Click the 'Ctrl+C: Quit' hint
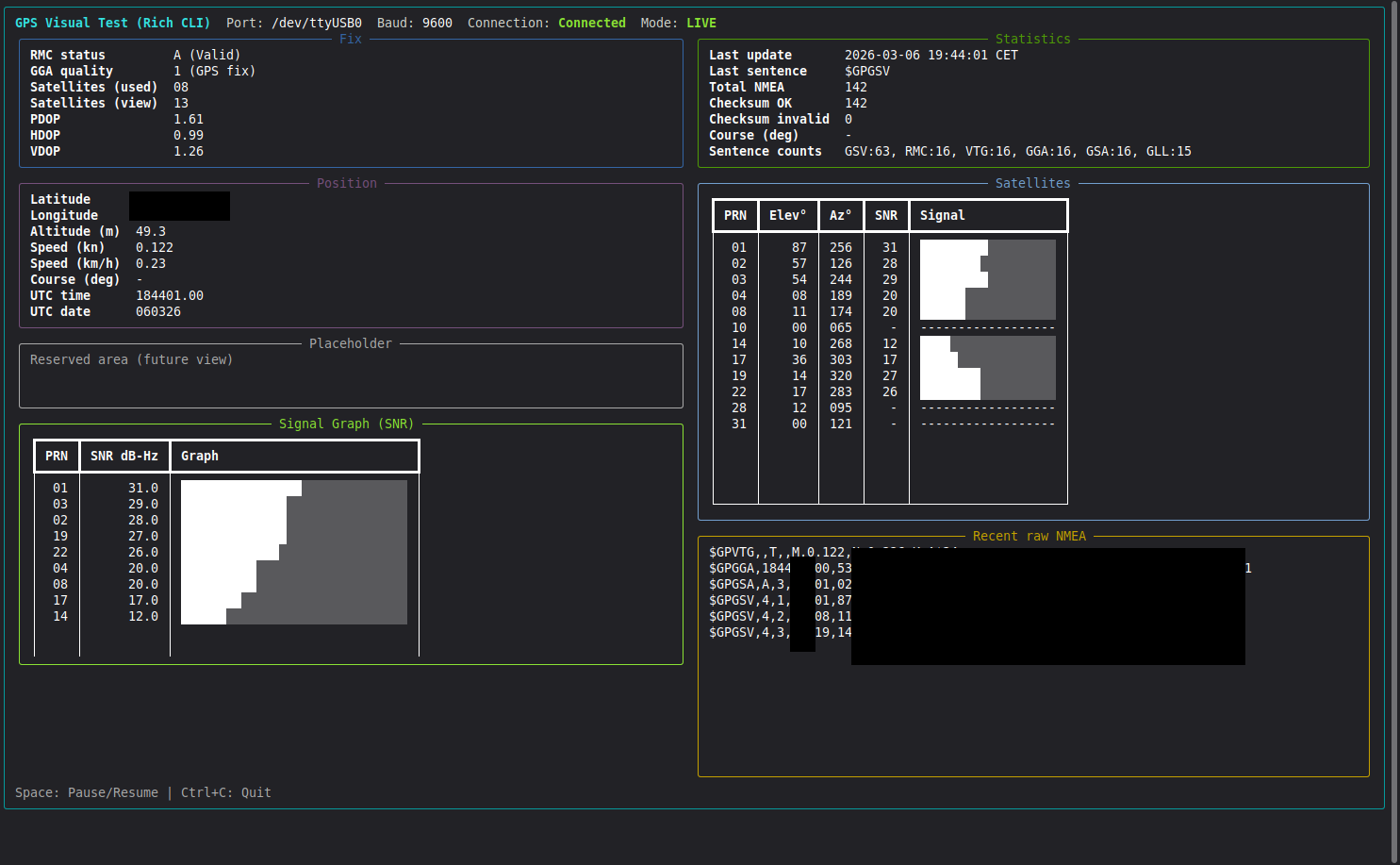This screenshot has width=1400, height=865. click(x=226, y=792)
